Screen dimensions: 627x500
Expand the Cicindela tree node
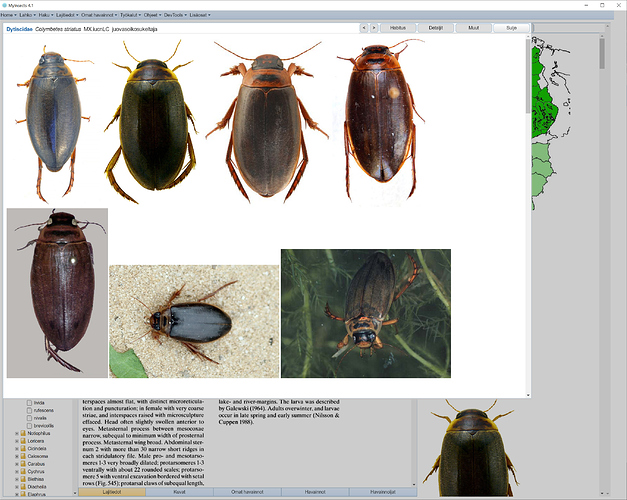pos(17,449)
